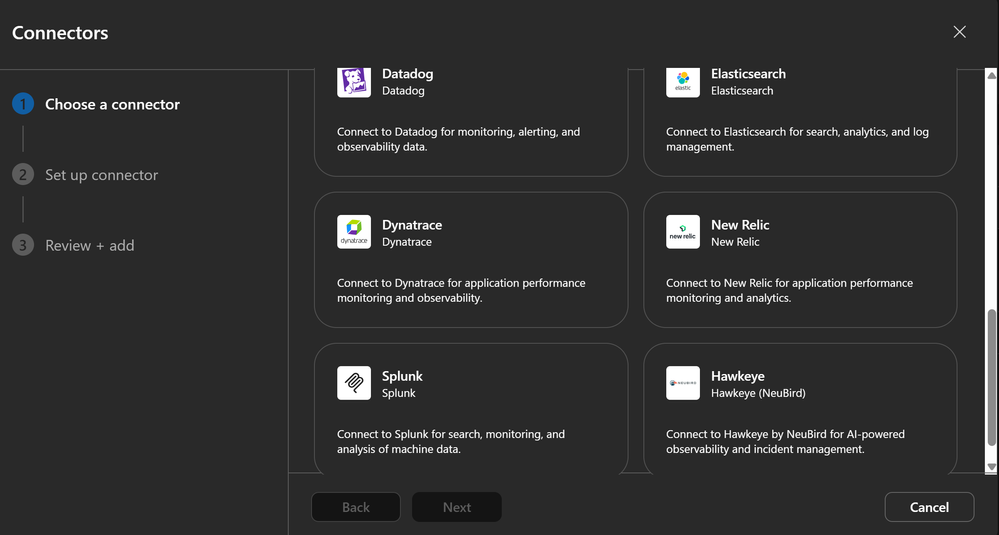Click the 'Hawkeye (NeuBird)' subtitle

(x=758, y=393)
